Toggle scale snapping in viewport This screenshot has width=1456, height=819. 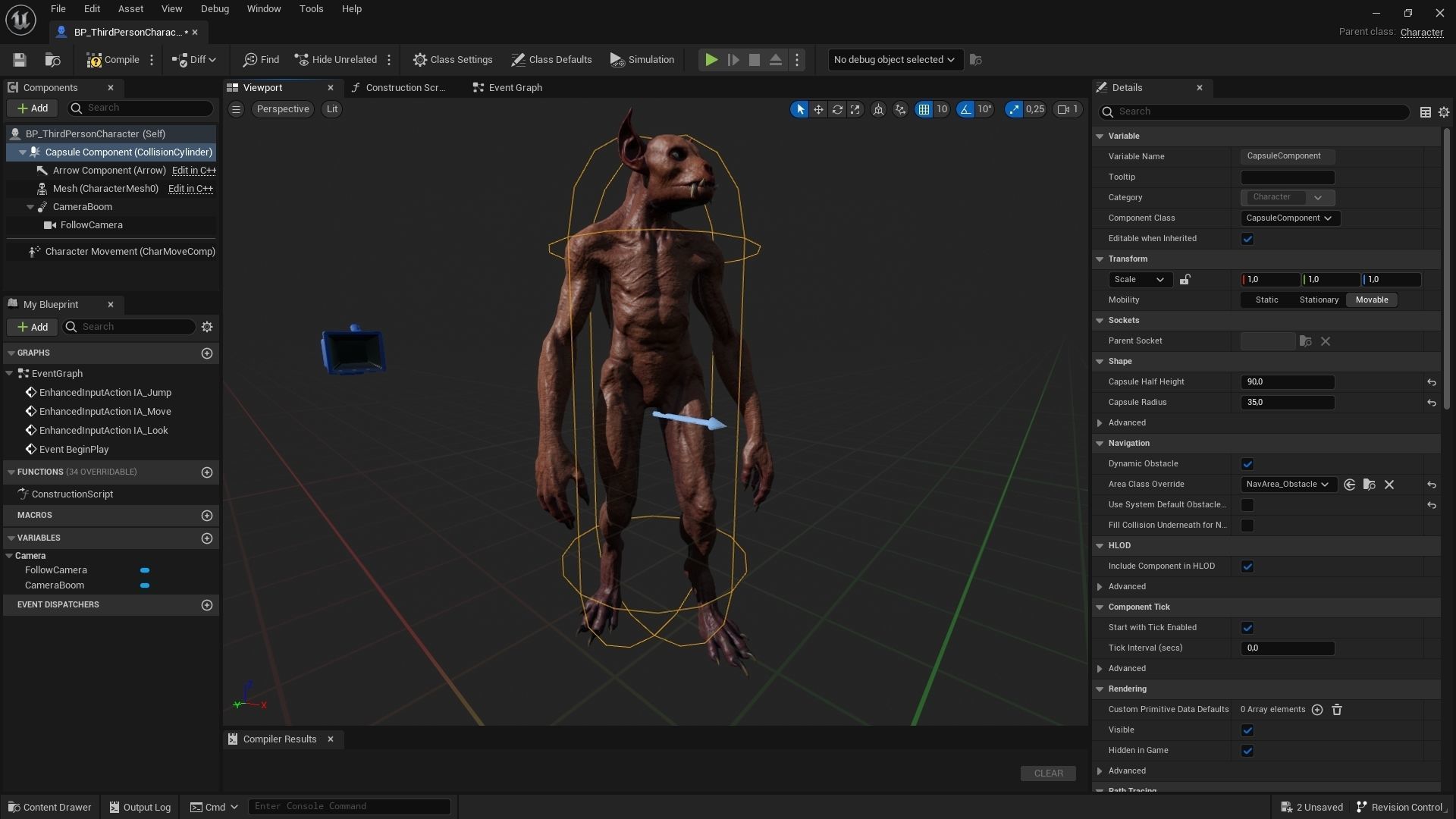[x=1014, y=109]
